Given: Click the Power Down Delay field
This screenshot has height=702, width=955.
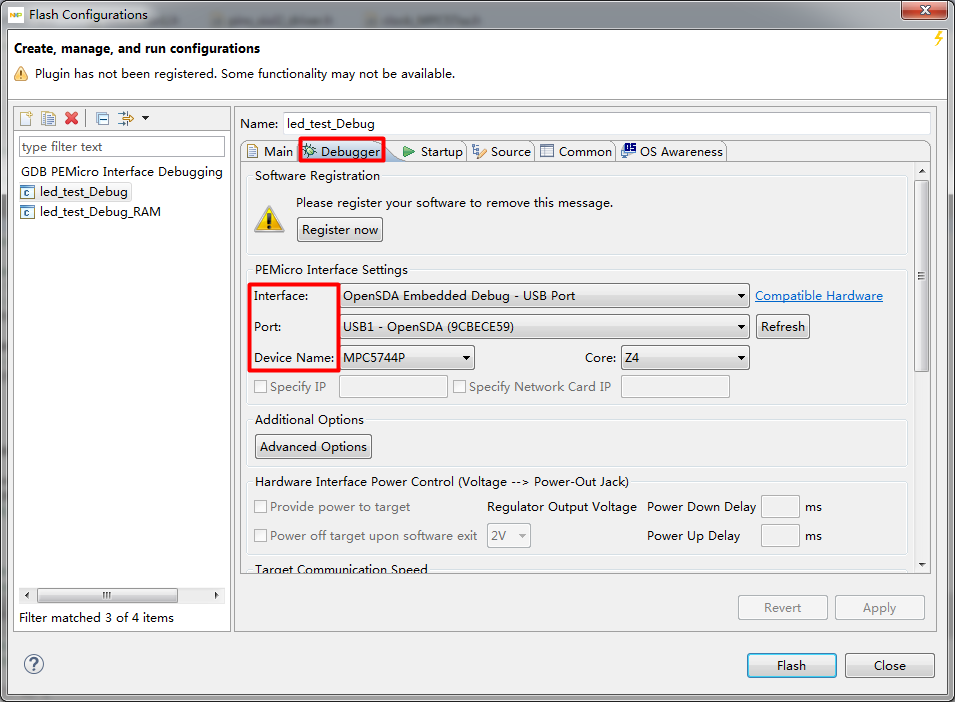Looking at the screenshot, I should pyautogui.click(x=780, y=507).
